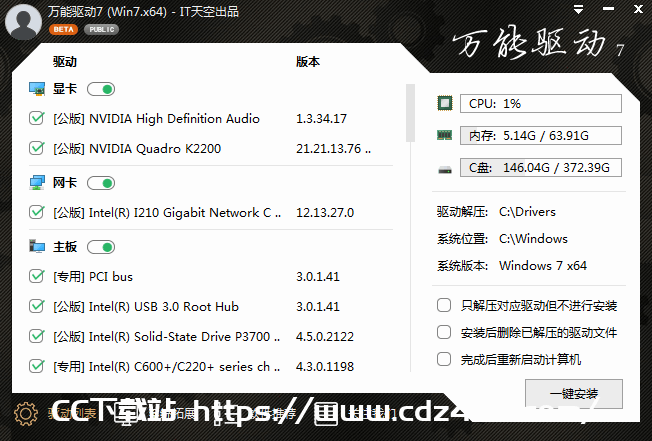The height and width of the screenshot is (441, 652).
Task: Click the C盘 disk drive icon
Action: click(x=445, y=169)
